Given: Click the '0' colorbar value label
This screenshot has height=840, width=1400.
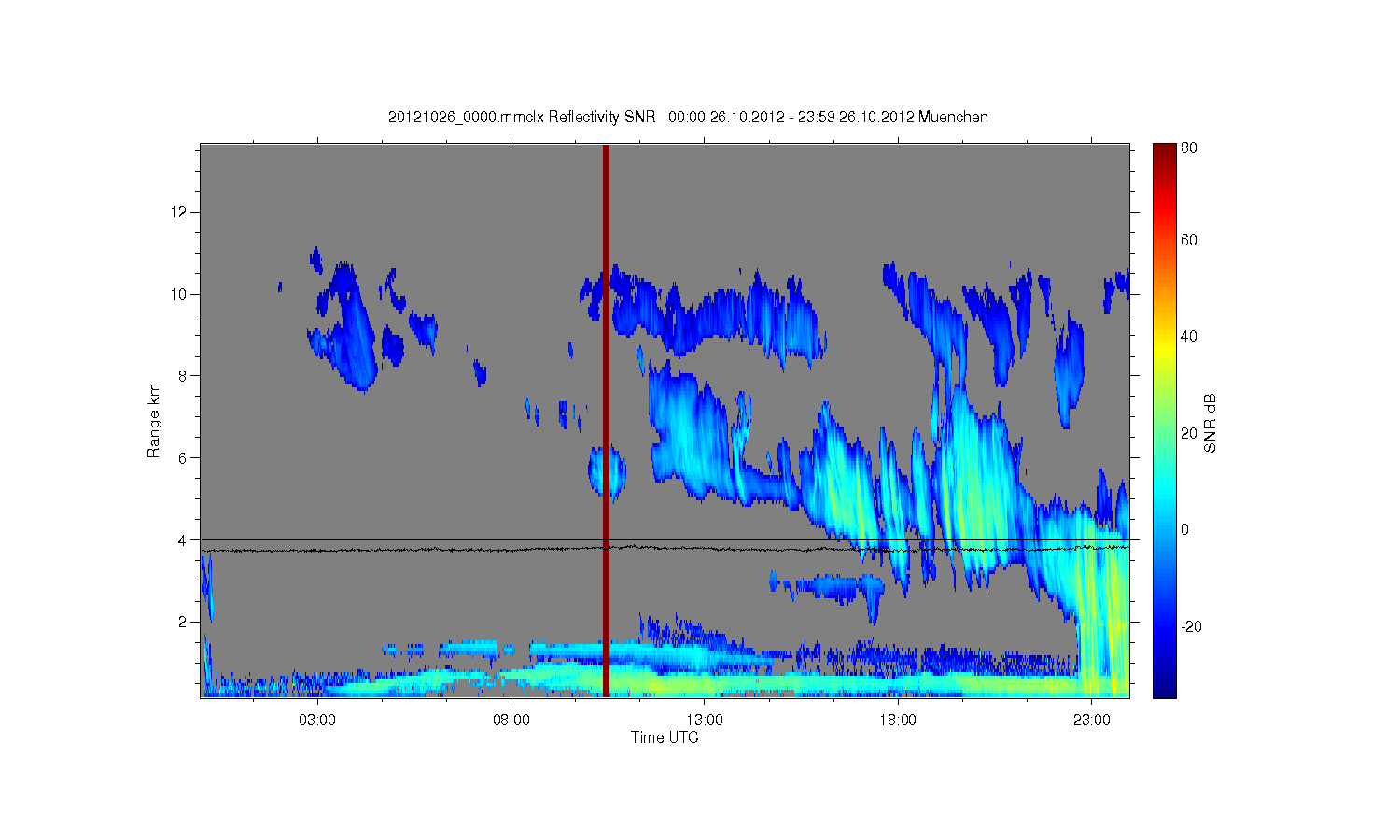Looking at the screenshot, I should pos(1185,529).
